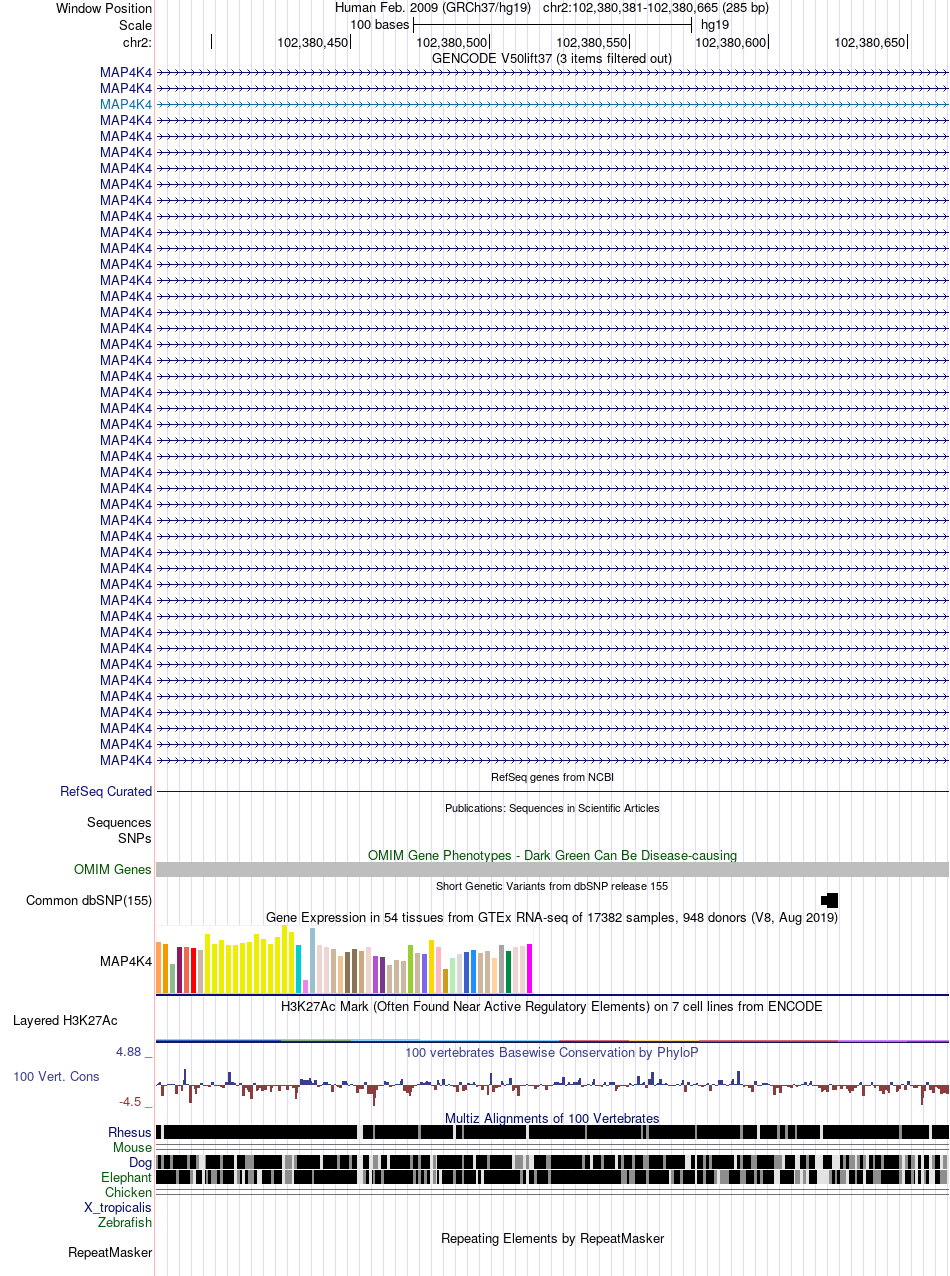
Task: Click MAP4K4 label beside GTEx bar chart
Action: point(126,962)
